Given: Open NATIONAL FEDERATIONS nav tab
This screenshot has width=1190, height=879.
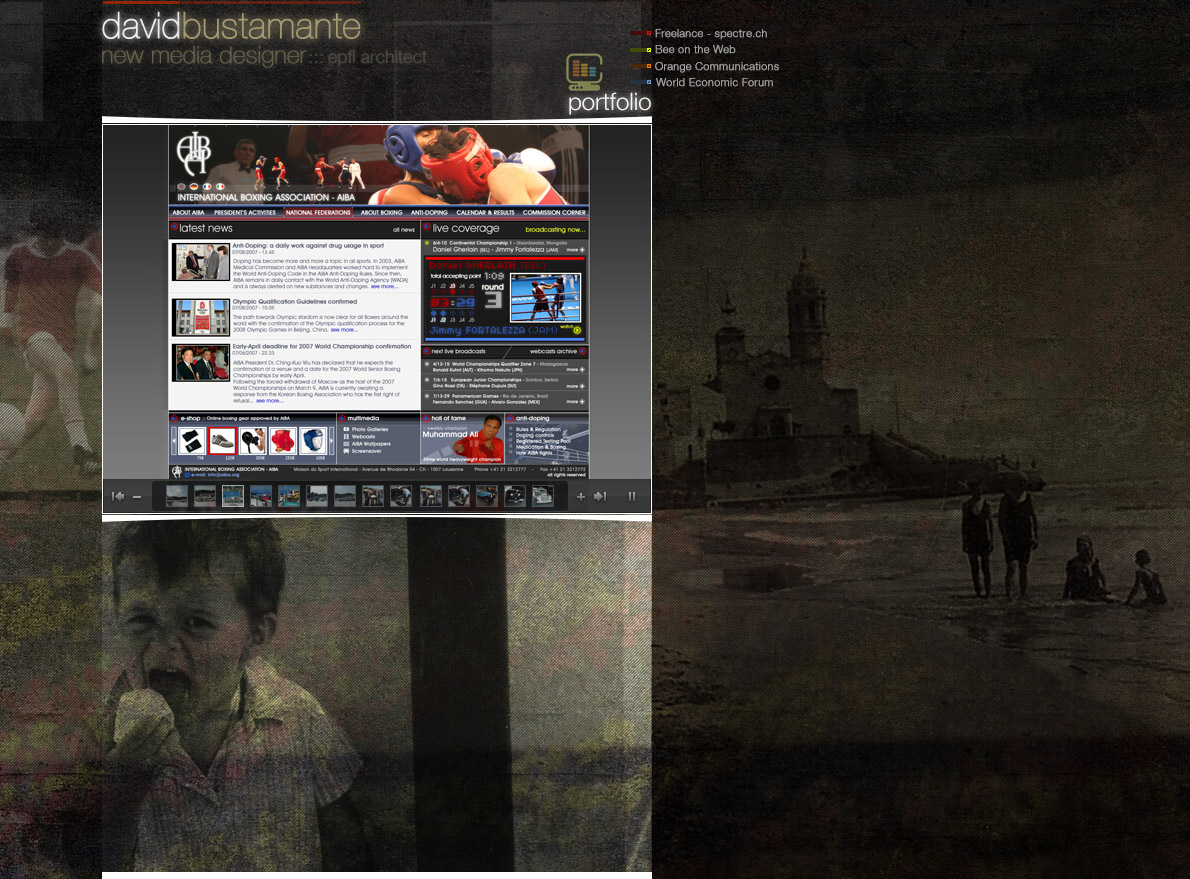Looking at the screenshot, I should click(318, 213).
